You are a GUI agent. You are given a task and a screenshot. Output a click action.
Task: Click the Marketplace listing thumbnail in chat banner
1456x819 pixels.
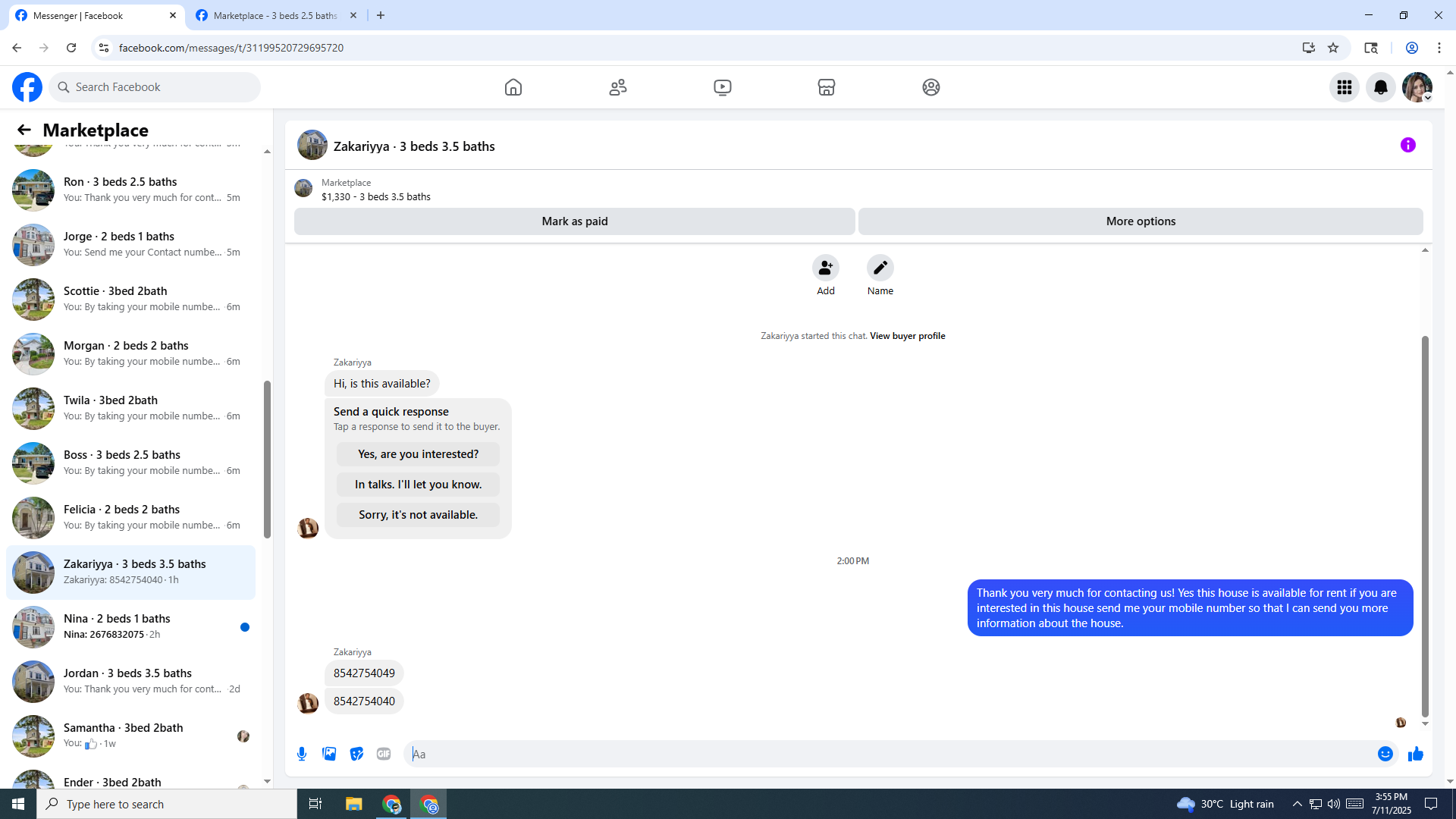303,188
